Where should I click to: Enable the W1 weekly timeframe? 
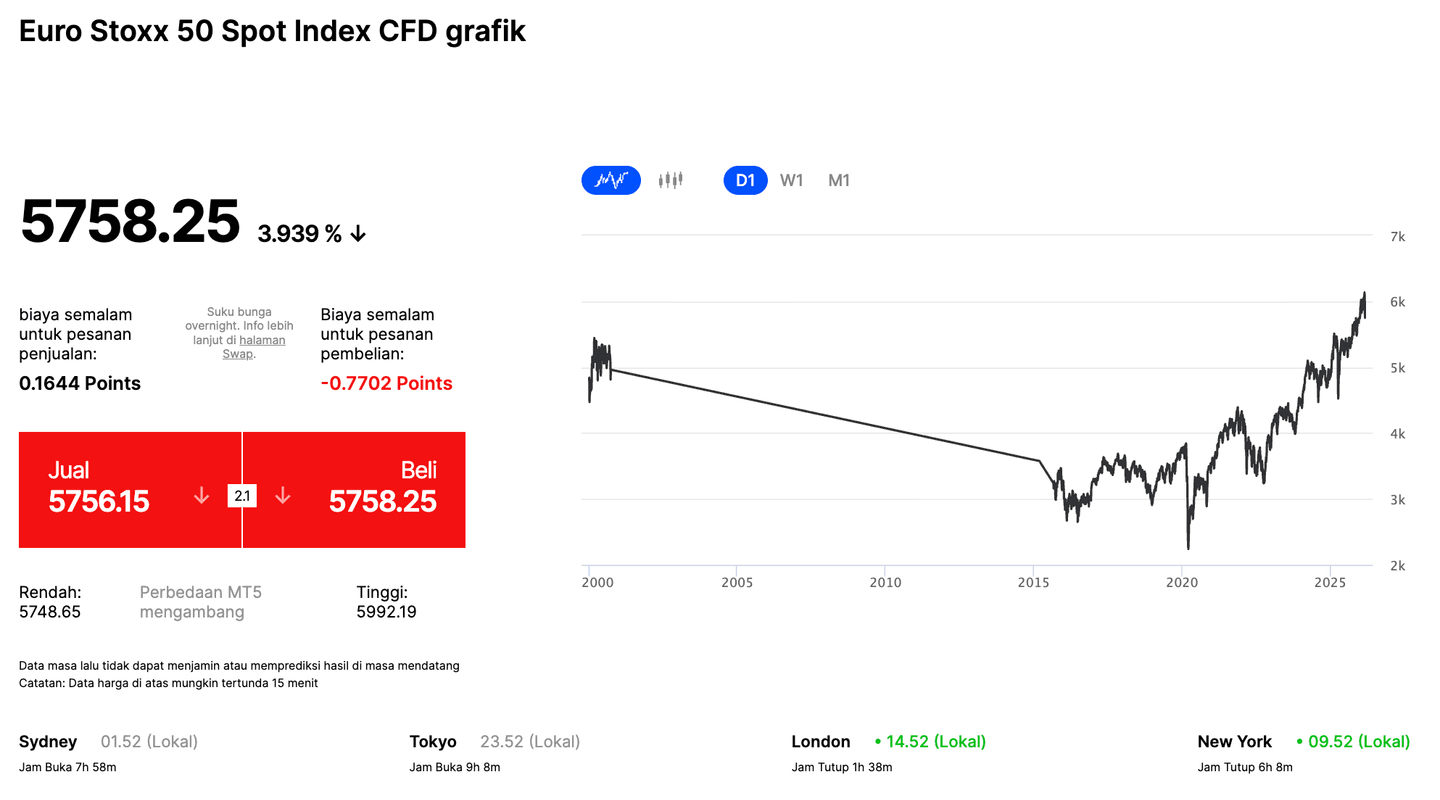click(x=791, y=180)
